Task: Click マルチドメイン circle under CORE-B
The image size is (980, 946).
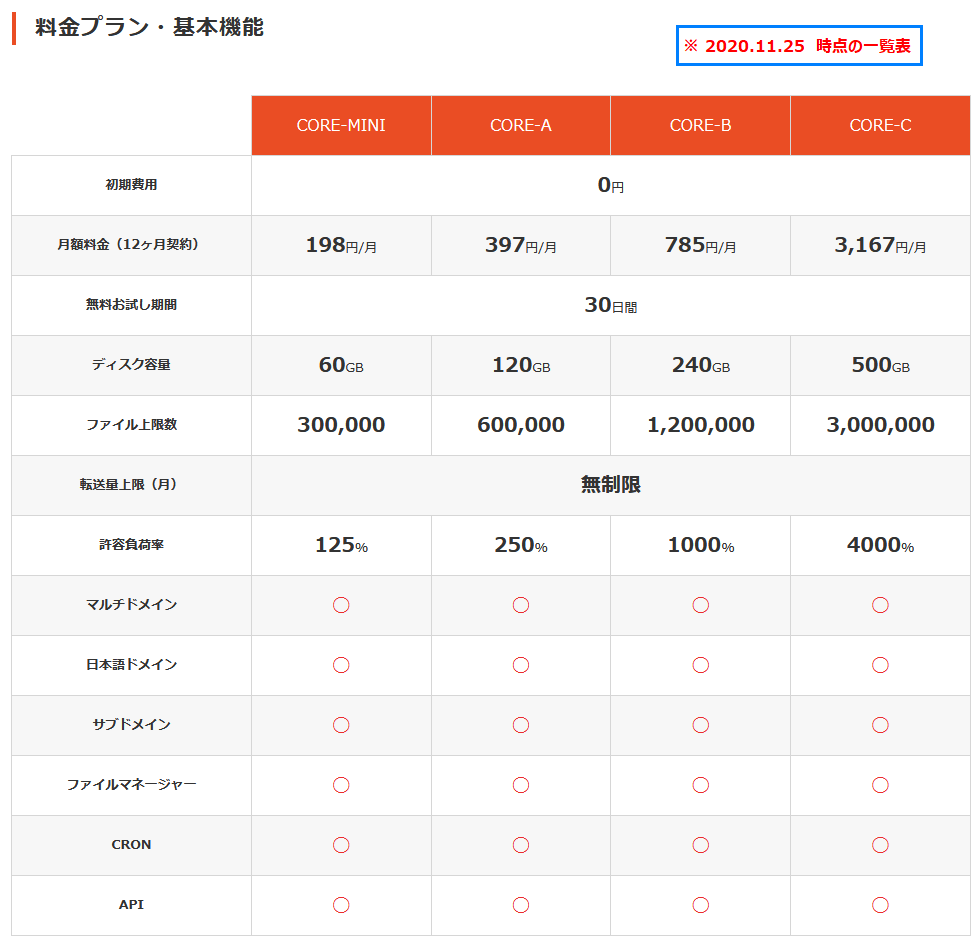Action: (701, 605)
